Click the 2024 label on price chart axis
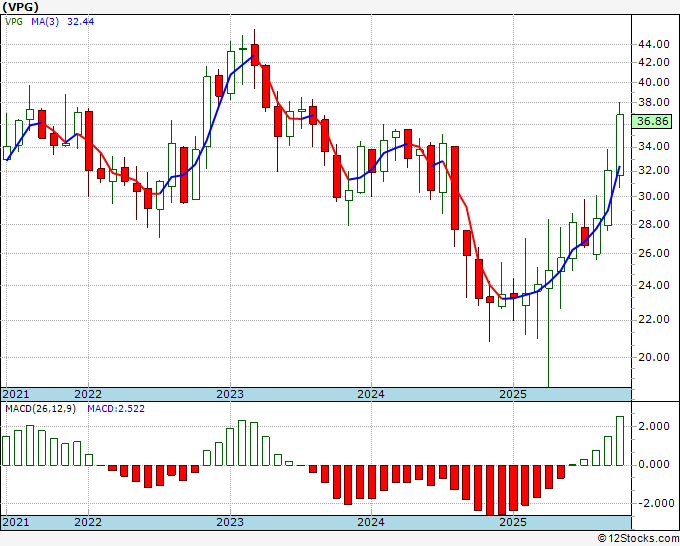The width and height of the screenshot is (680, 546). coord(371,394)
